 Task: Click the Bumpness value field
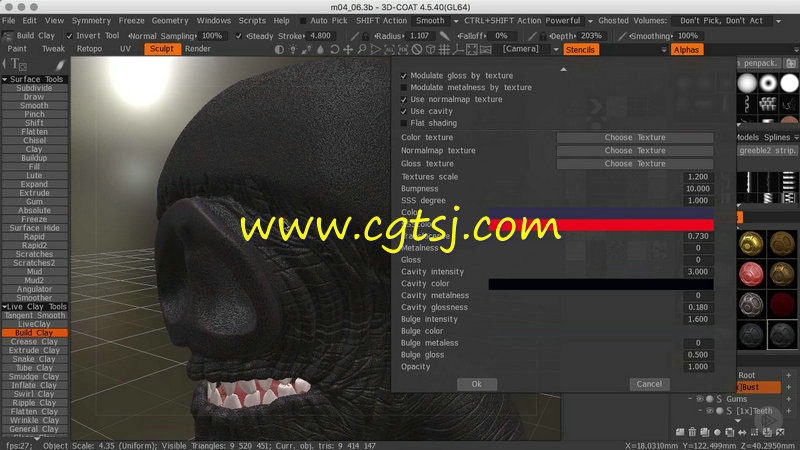pos(698,189)
